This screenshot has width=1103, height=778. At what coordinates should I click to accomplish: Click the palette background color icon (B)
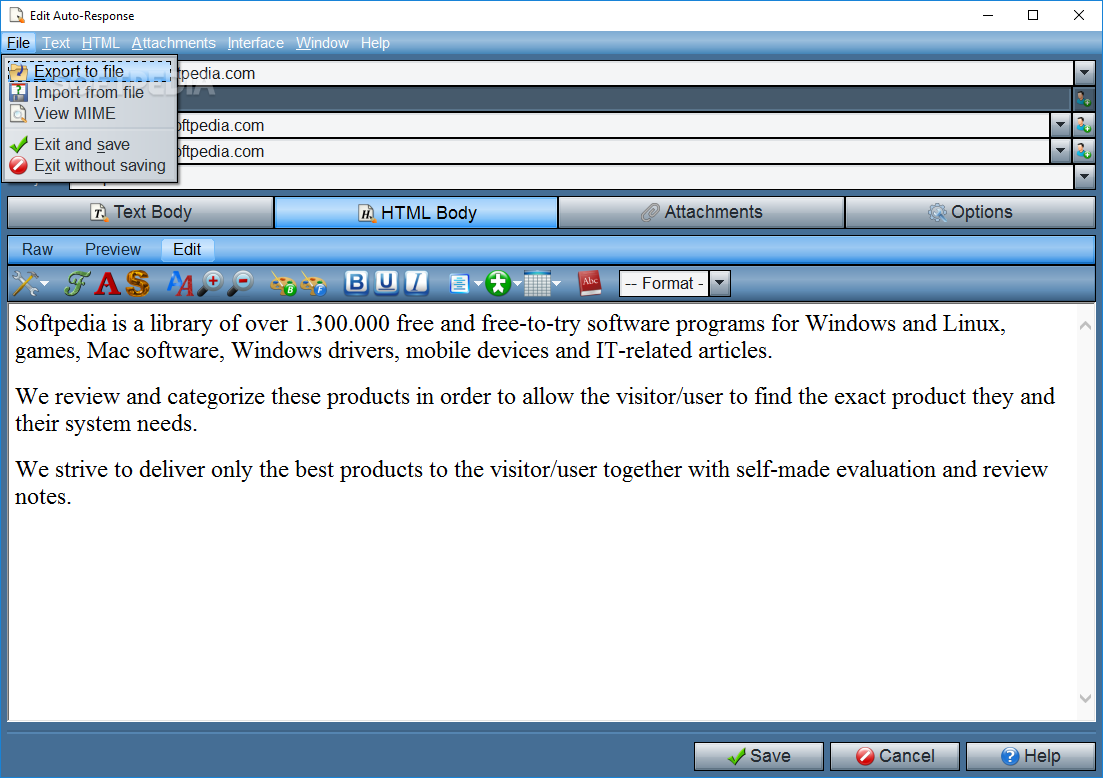coord(283,283)
